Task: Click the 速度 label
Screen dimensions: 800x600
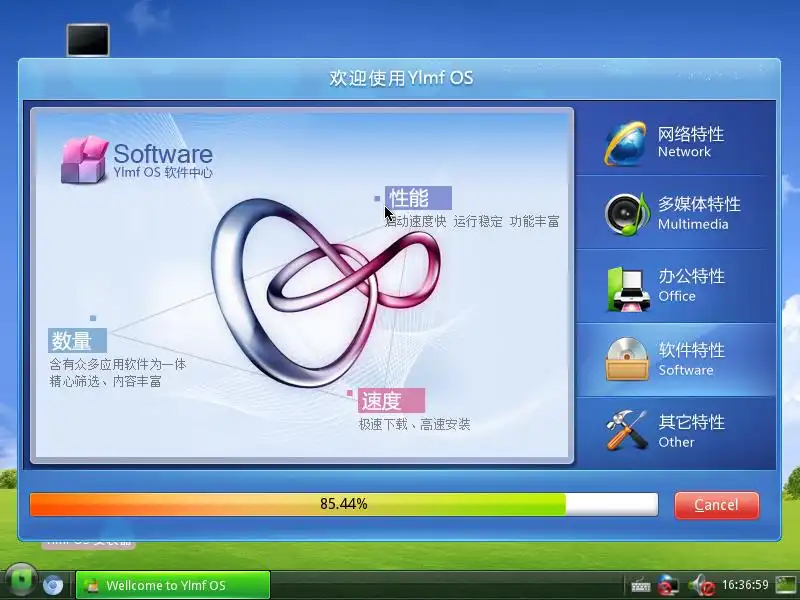Action: (x=391, y=401)
